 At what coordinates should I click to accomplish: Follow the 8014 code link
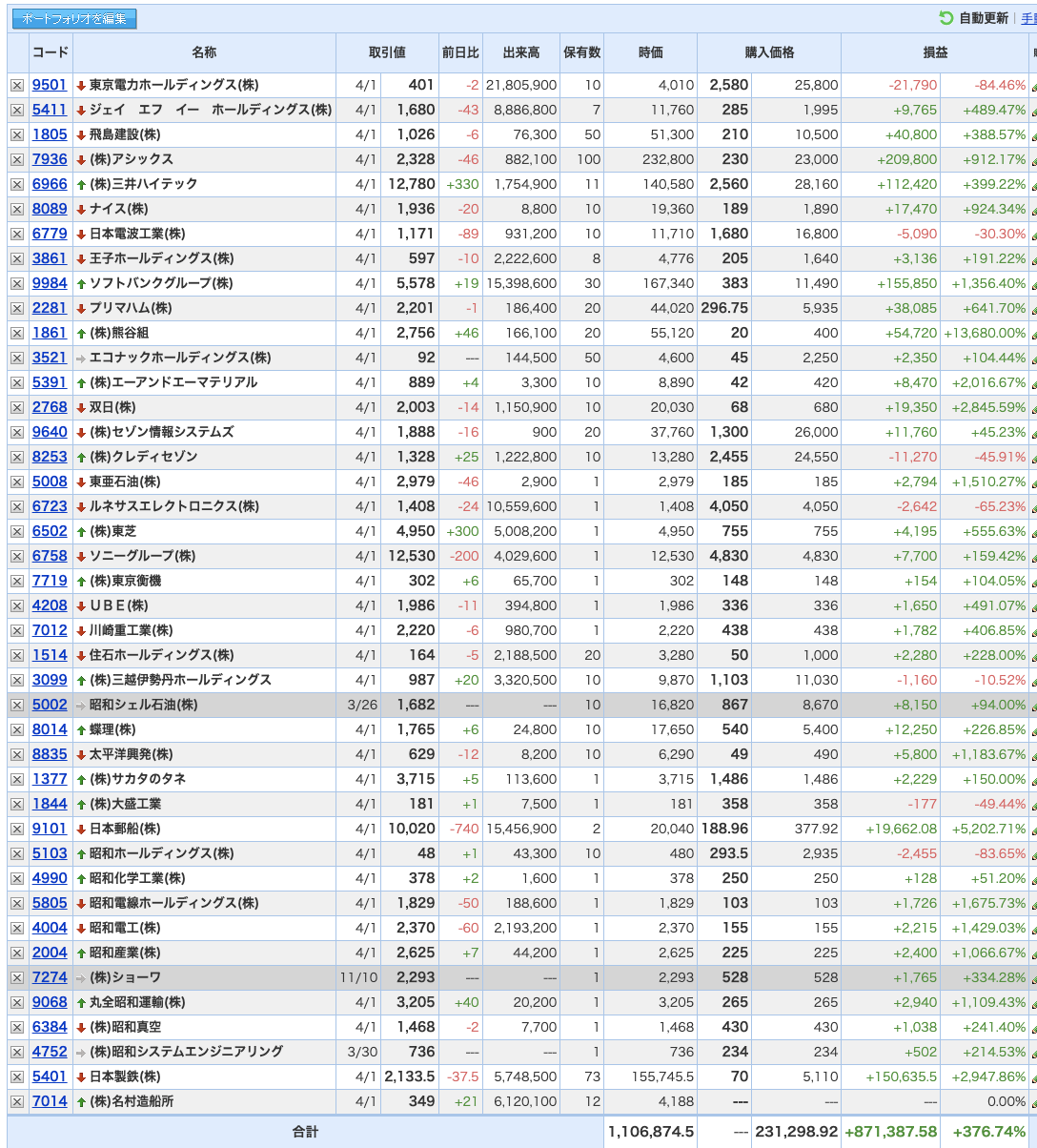50,729
